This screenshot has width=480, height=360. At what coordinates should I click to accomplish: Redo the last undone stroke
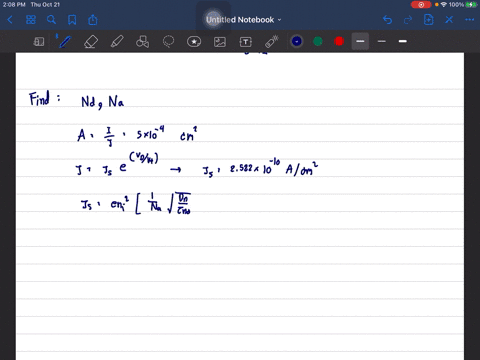[x=408, y=20]
